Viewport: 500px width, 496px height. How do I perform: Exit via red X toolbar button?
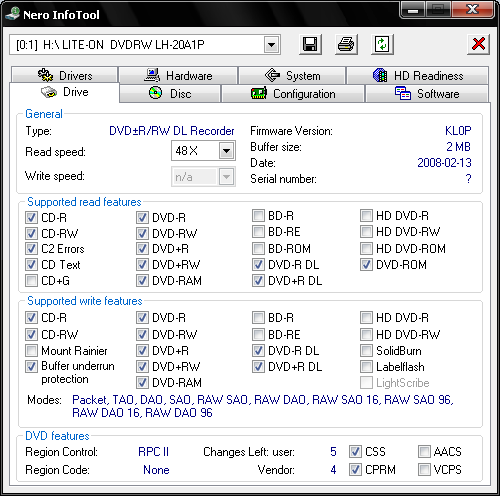click(478, 44)
